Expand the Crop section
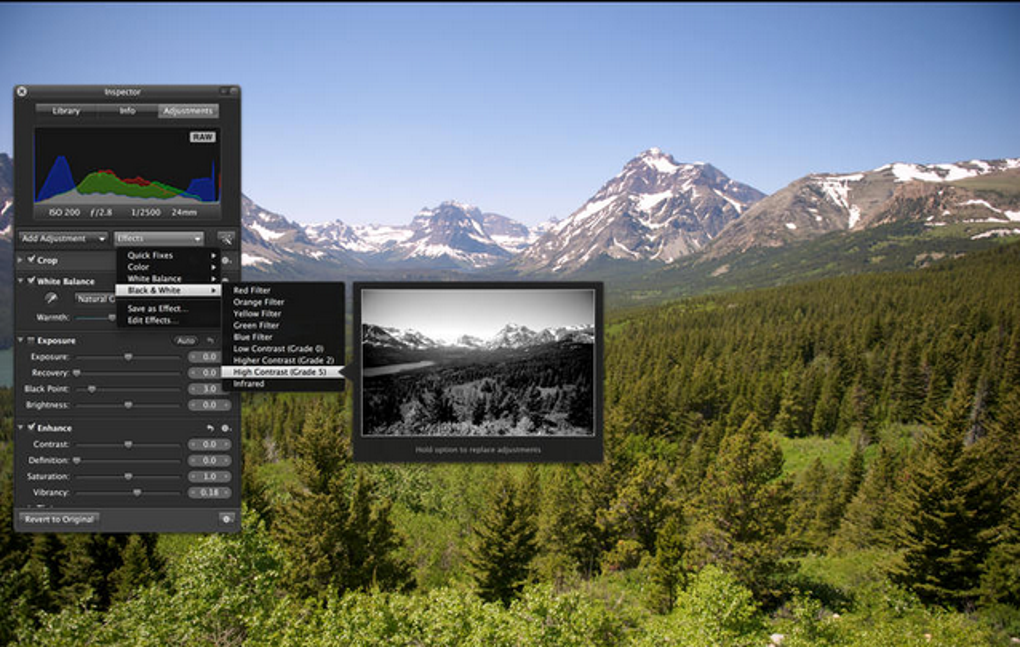The height and width of the screenshot is (647, 1020). pos(20,260)
